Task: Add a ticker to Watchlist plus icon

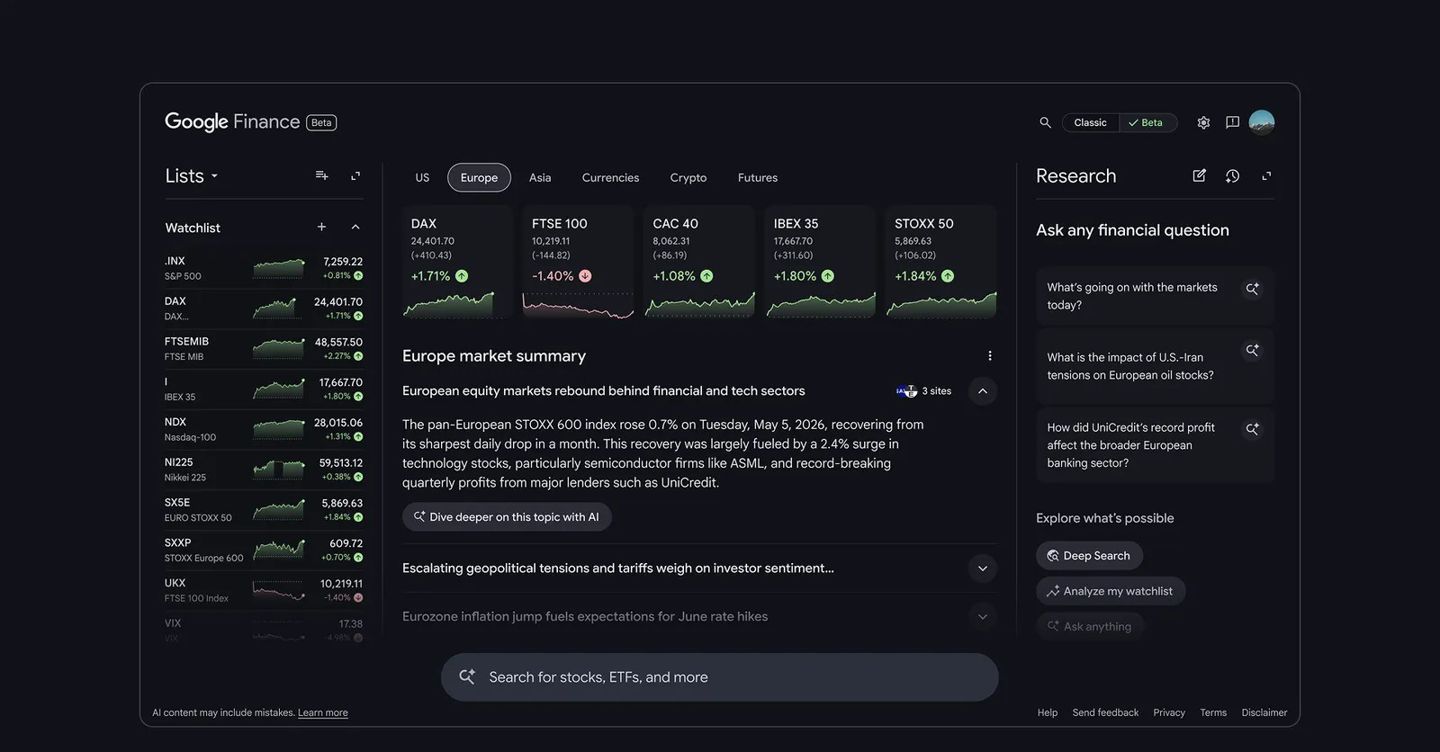Action: coord(322,227)
